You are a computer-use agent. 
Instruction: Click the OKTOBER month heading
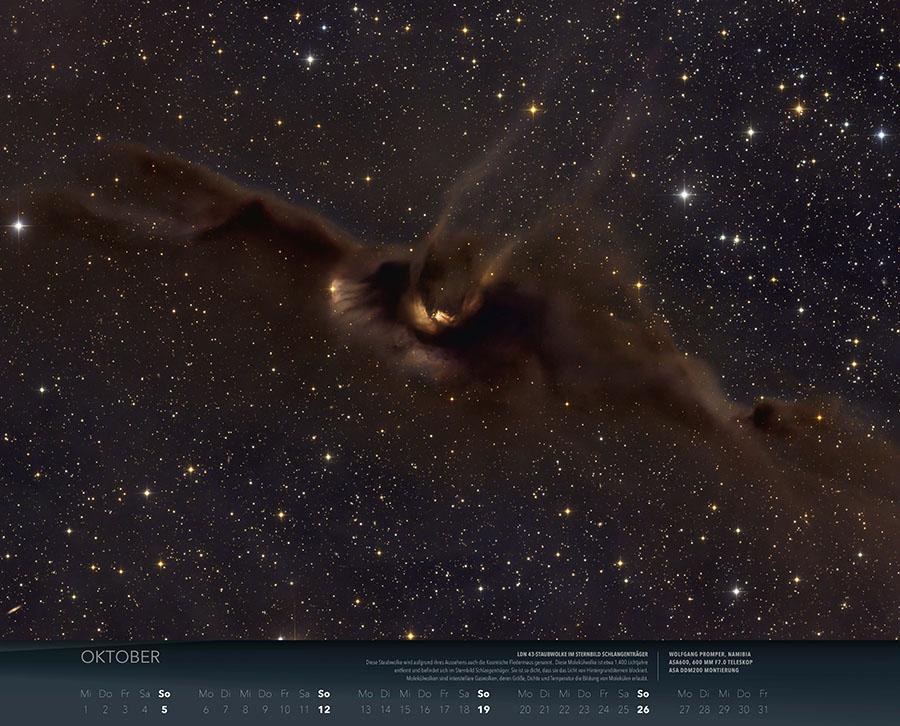pyautogui.click(x=120, y=657)
